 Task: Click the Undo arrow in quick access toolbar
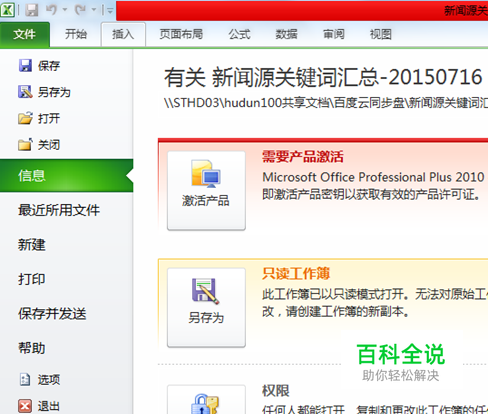[52, 10]
